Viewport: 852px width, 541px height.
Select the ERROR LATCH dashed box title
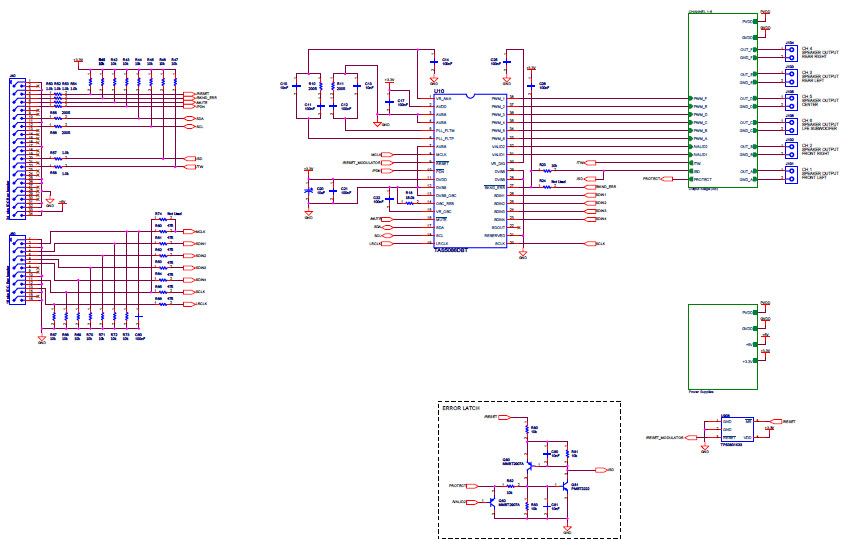pyautogui.click(x=463, y=409)
